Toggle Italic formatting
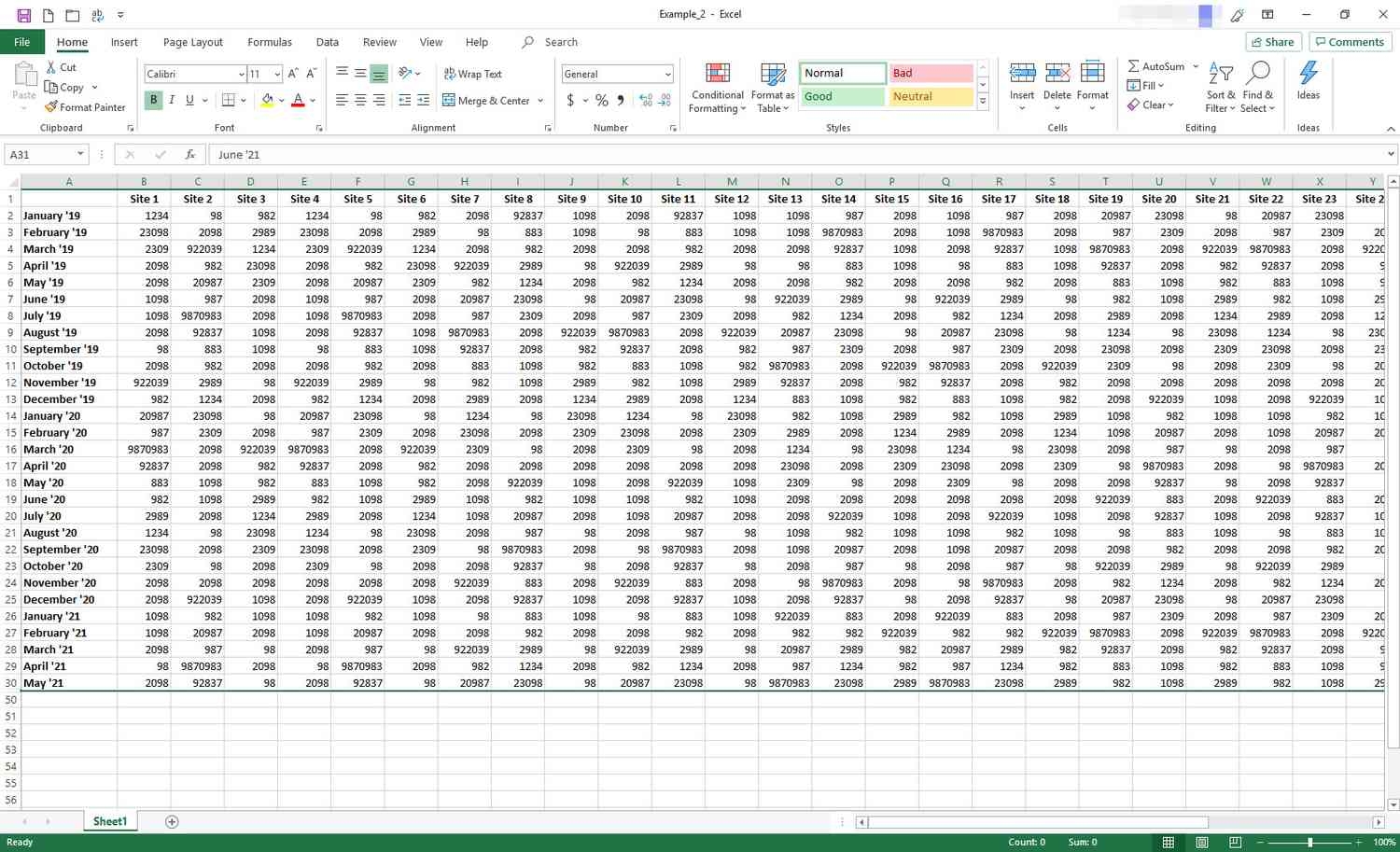This screenshot has width=1400, height=852. [172, 101]
